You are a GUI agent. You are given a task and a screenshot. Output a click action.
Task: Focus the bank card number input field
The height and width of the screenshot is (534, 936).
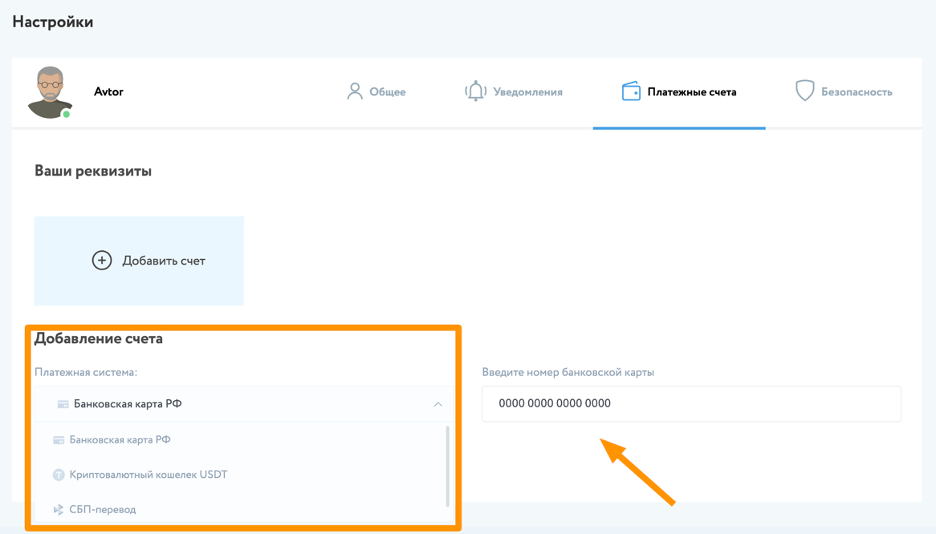690,404
